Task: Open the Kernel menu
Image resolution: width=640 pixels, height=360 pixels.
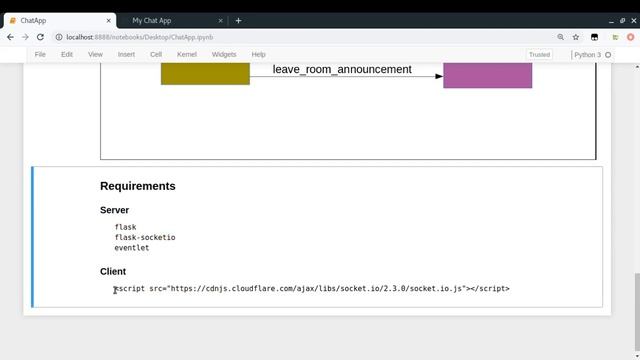Action: point(187,54)
